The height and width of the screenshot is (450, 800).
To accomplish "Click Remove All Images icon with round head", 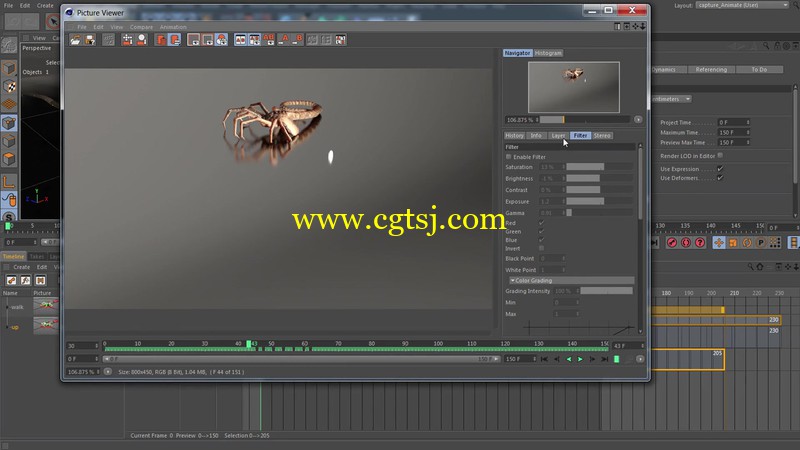I will click(142, 40).
